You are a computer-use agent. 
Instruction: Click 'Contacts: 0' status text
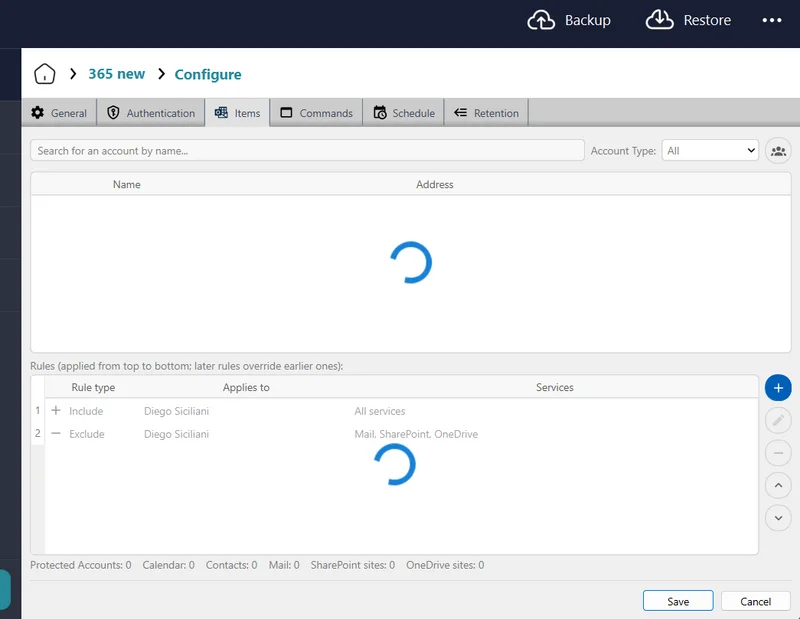click(232, 565)
